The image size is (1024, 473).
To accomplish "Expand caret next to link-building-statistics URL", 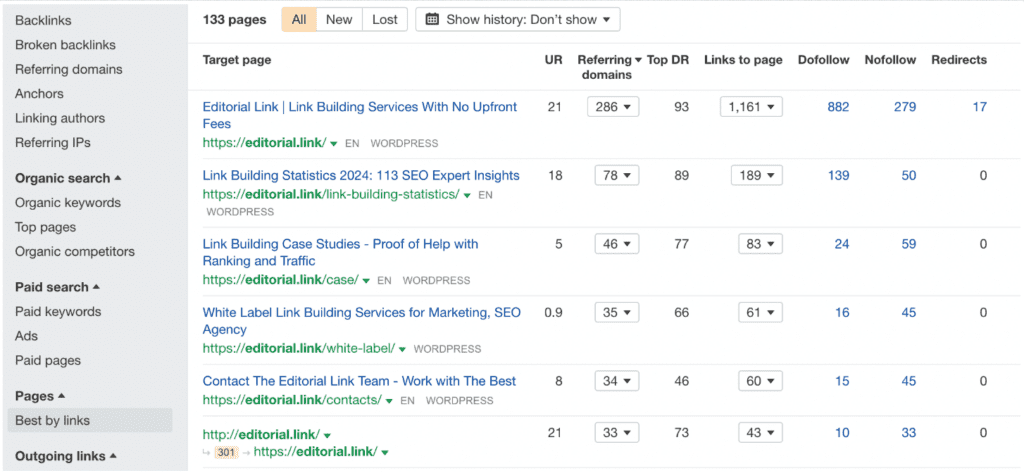I will [x=467, y=195].
